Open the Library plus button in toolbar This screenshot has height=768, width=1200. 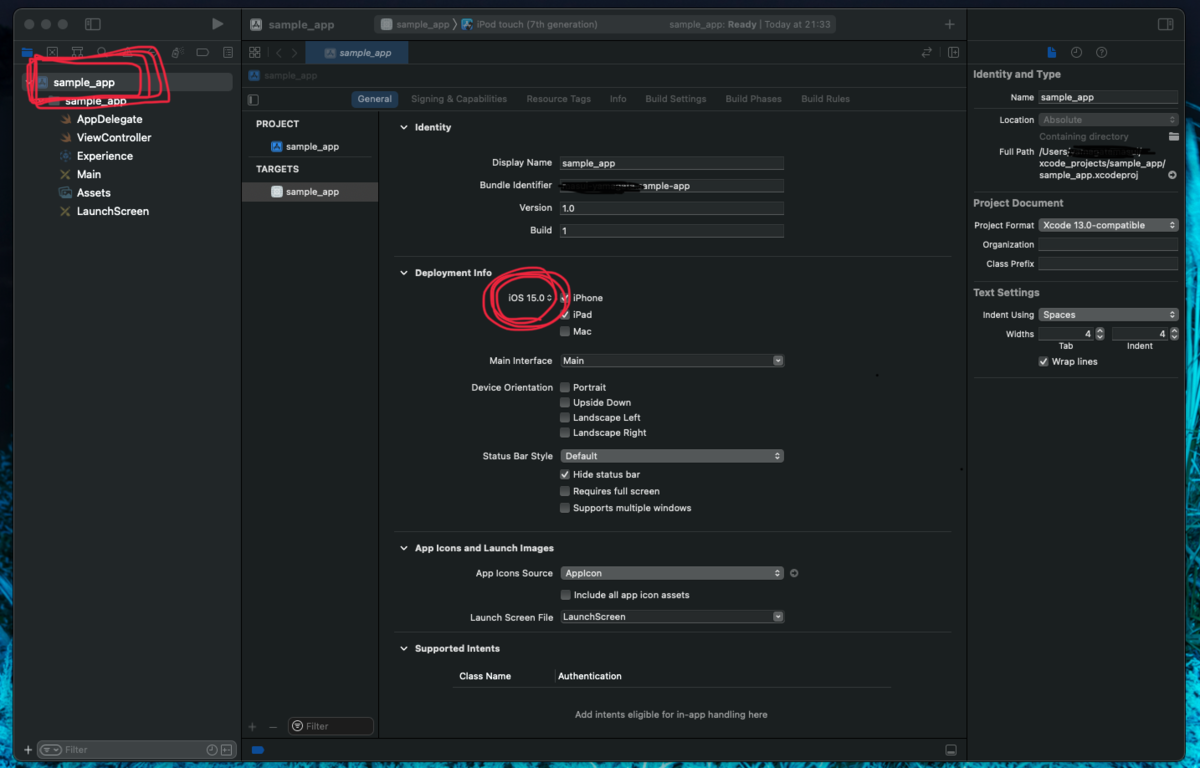(950, 24)
